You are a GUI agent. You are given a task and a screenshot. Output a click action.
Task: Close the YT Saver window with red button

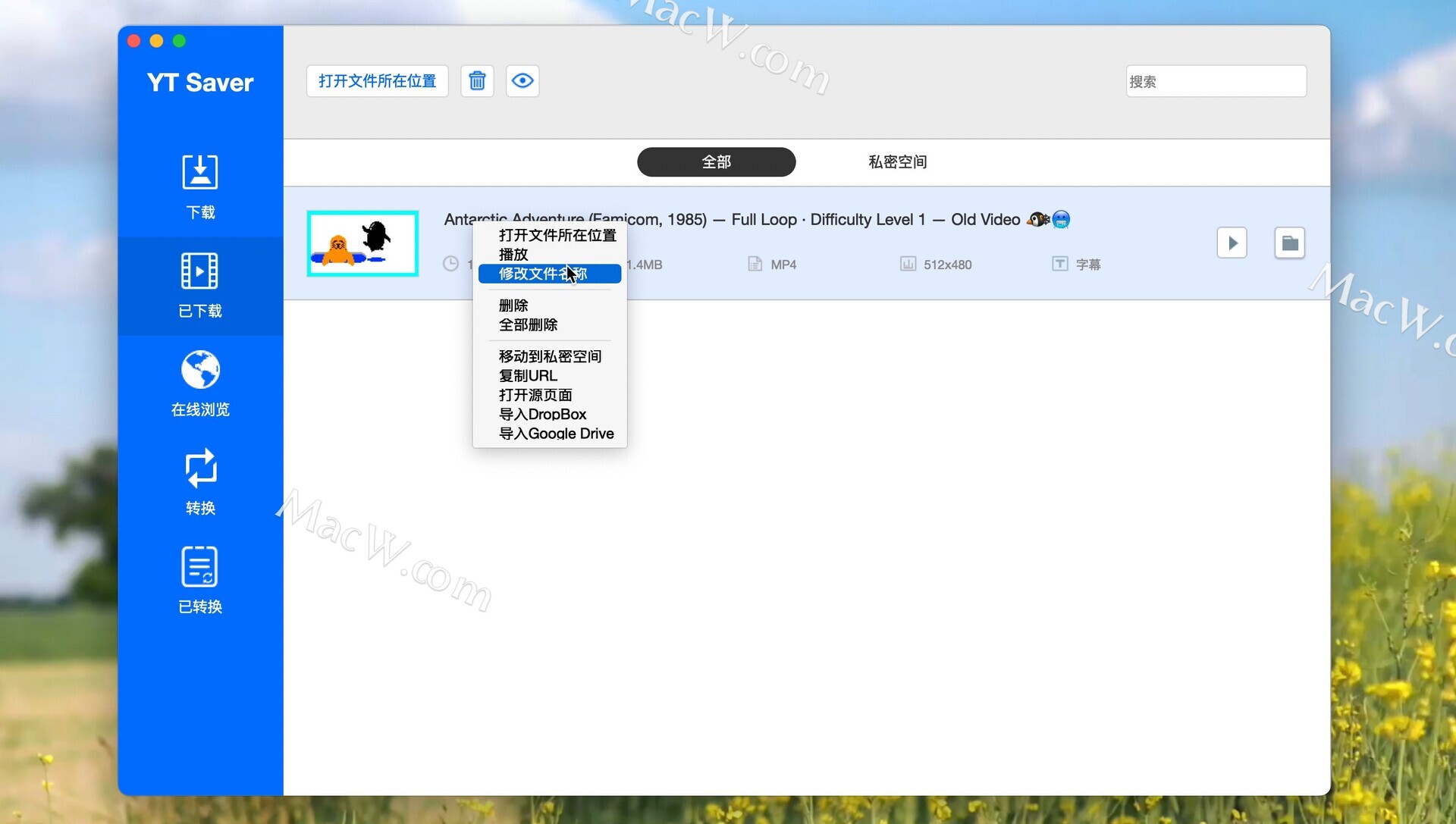[x=134, y=41]
